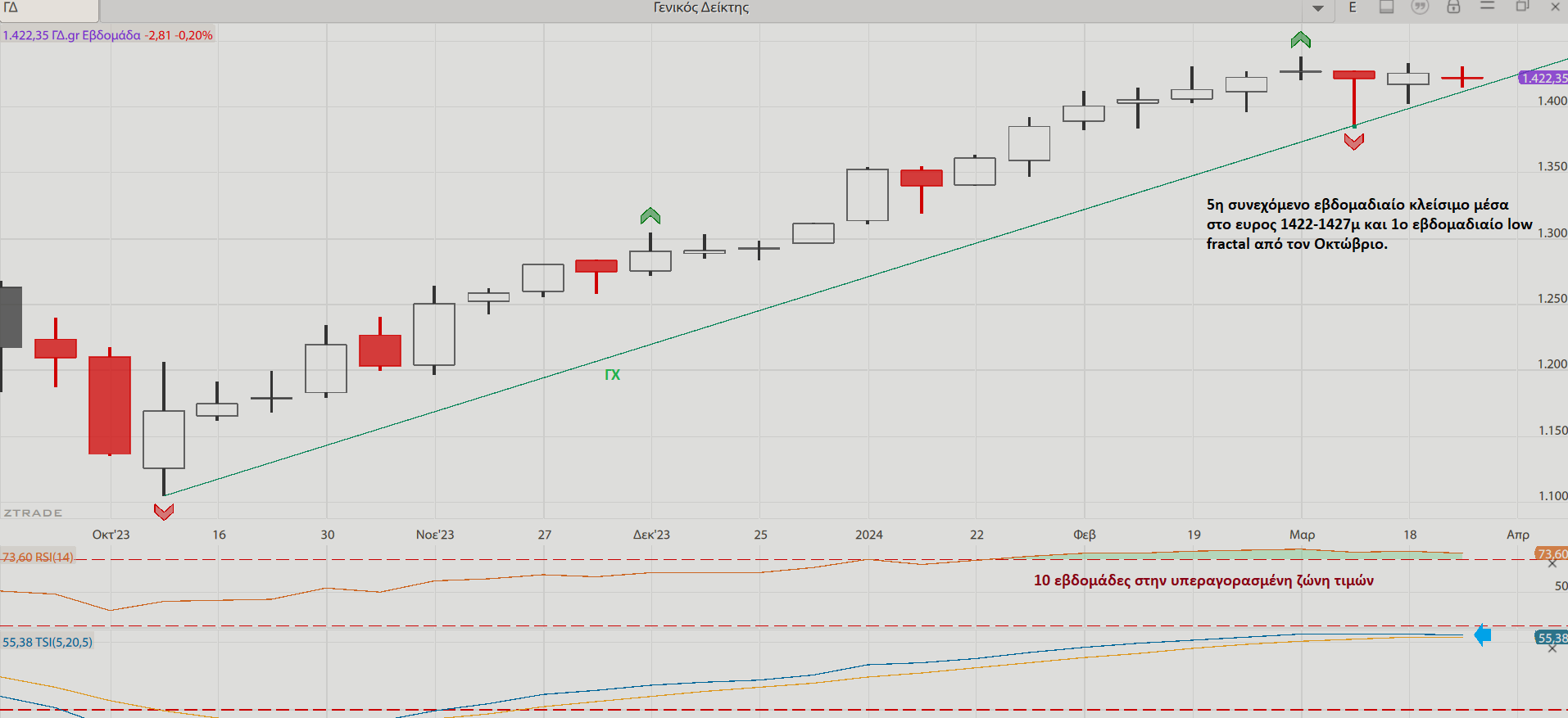Click the Νοε'23 date axis label

434,535
